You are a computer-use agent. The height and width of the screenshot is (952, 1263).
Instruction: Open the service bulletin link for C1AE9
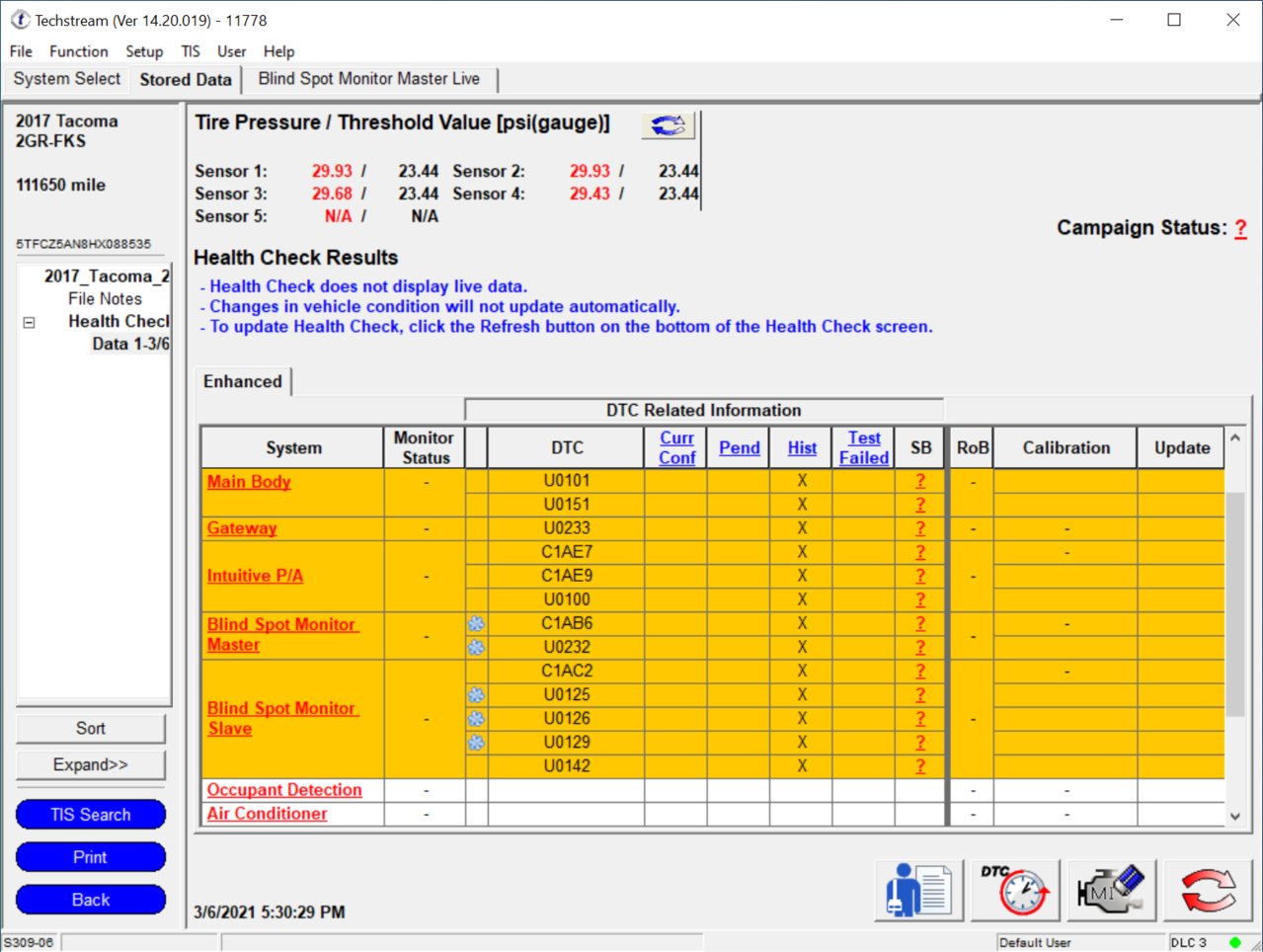(920, 576)
